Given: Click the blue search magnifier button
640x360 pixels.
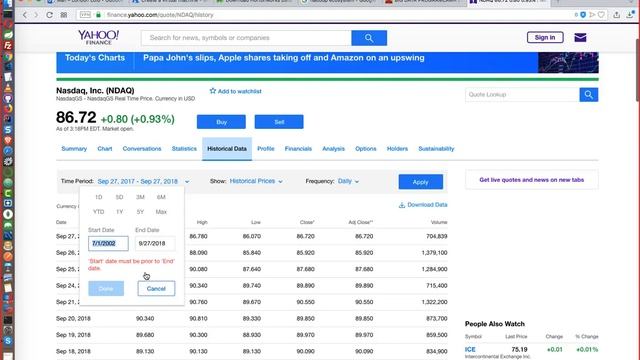Looking at the screenshot, I should click(369, 38).
